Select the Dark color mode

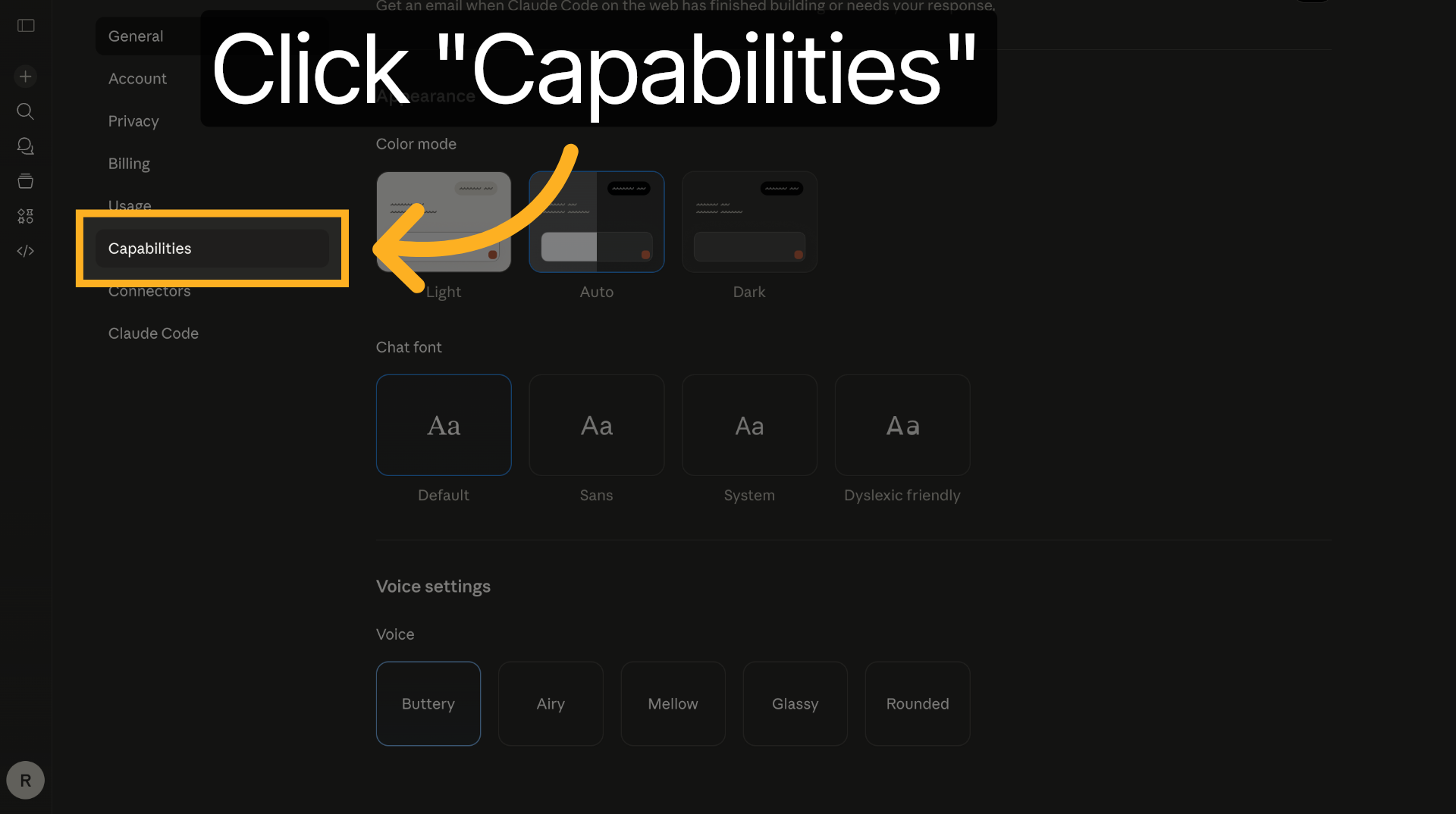tap(749, 221)
